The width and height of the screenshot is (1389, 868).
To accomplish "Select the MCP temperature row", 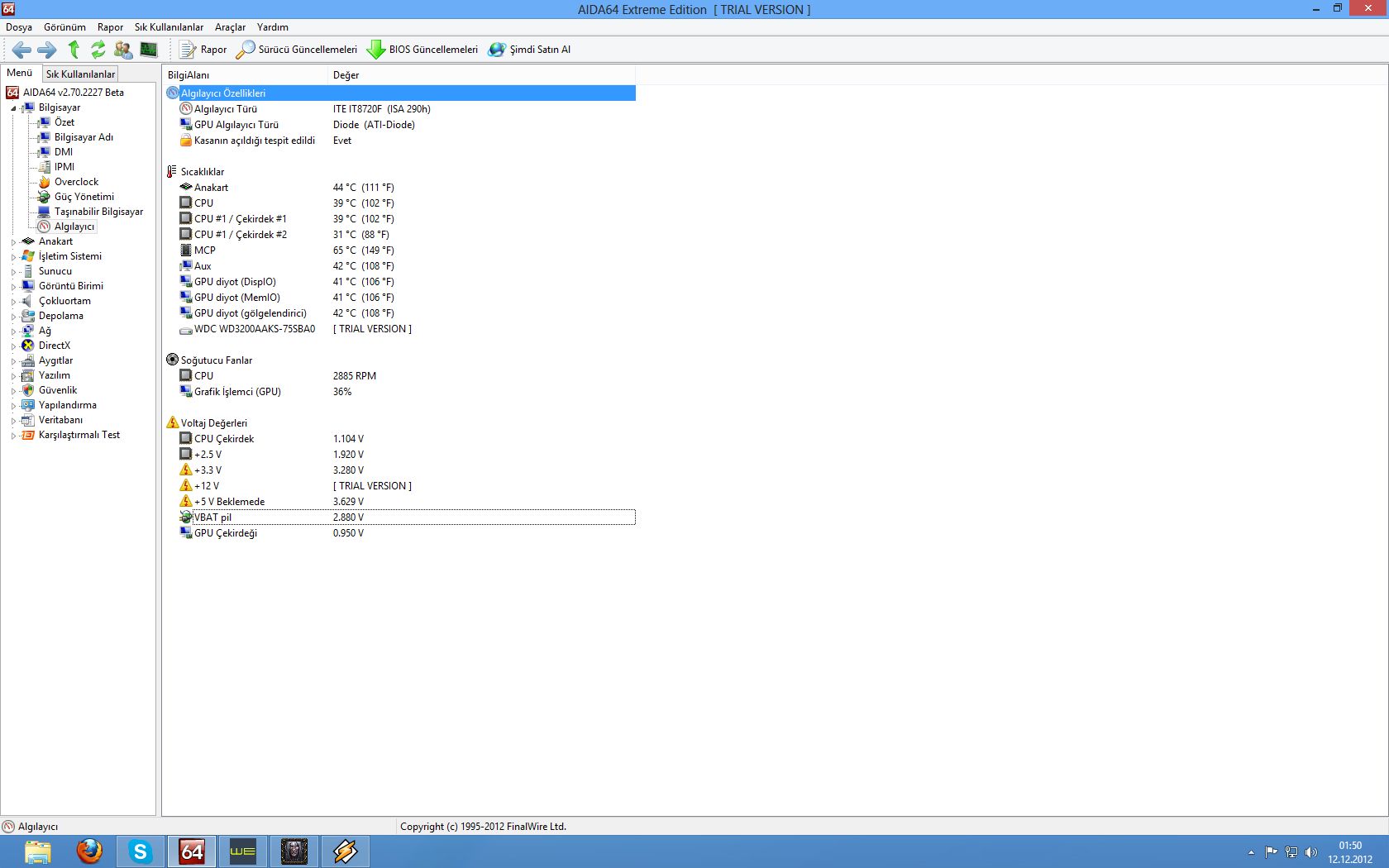I will (x=400, y=250).
